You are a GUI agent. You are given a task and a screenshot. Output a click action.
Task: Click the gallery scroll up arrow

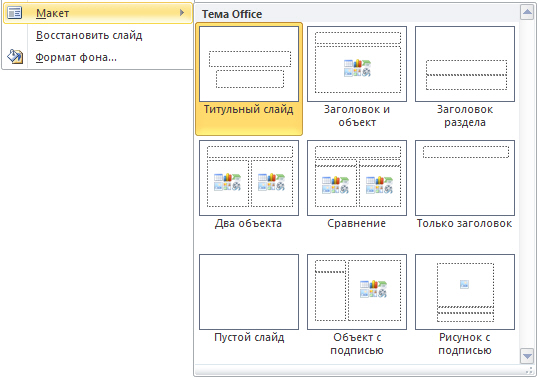[527, 13]
